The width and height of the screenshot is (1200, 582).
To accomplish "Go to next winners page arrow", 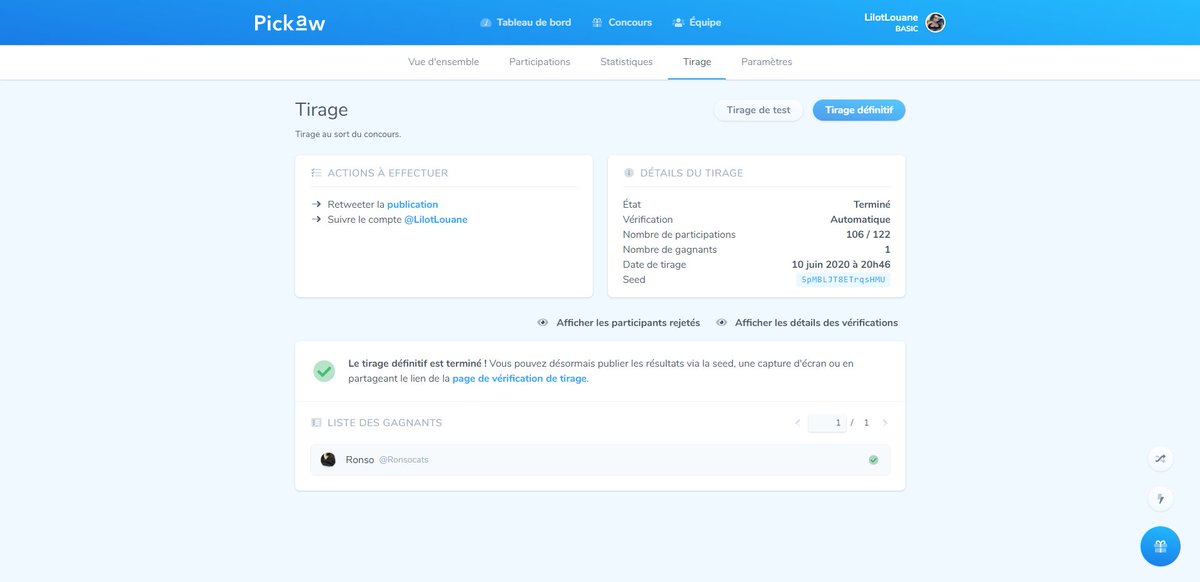I will (885, 423).
